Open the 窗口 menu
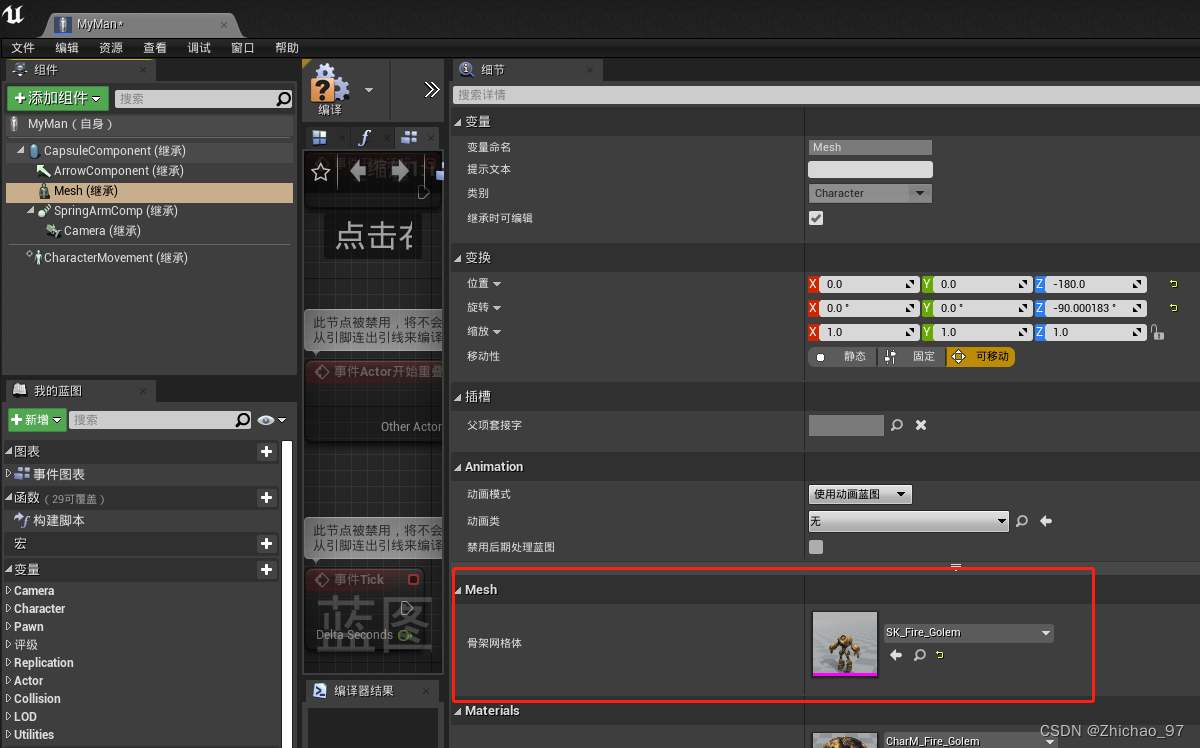Screen dimensions: 1200x748 pos(241,47)
